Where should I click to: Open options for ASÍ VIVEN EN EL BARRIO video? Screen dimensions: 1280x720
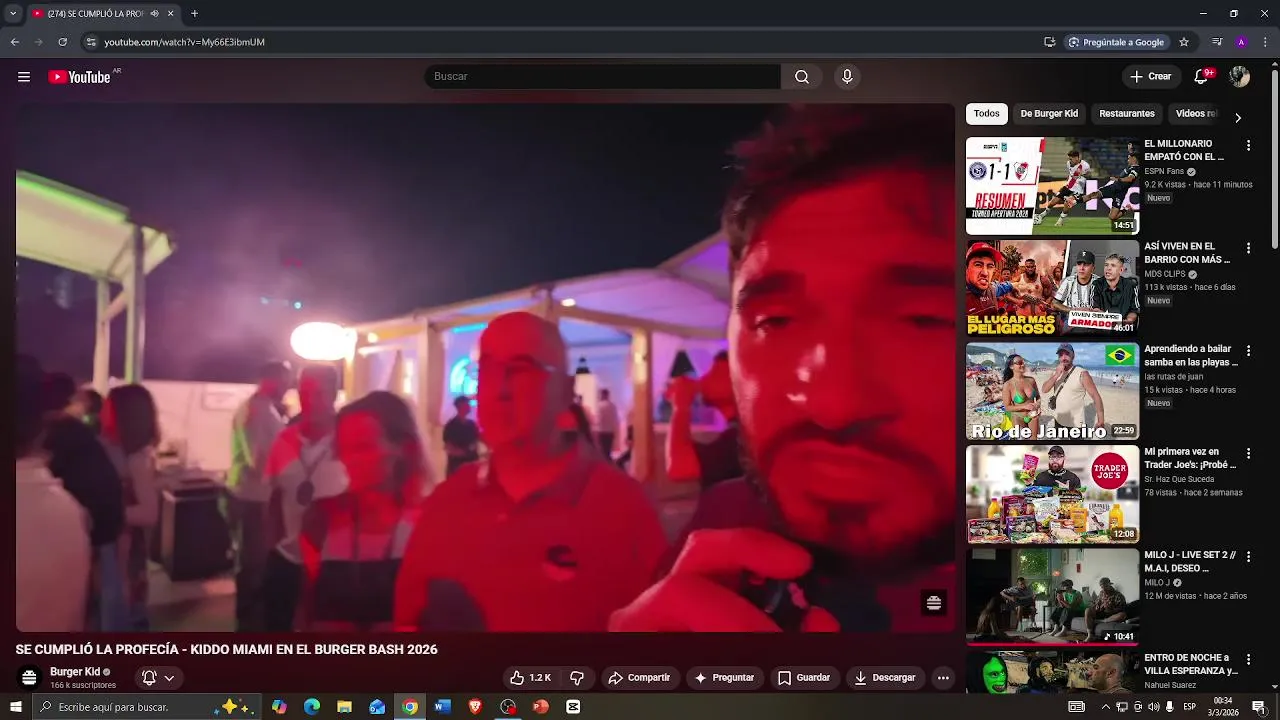1248,248
